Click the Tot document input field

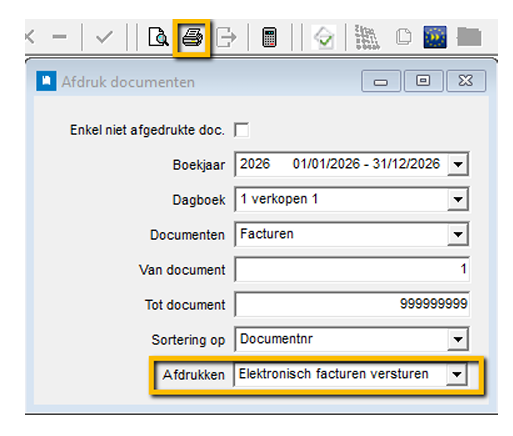[352, 304]
